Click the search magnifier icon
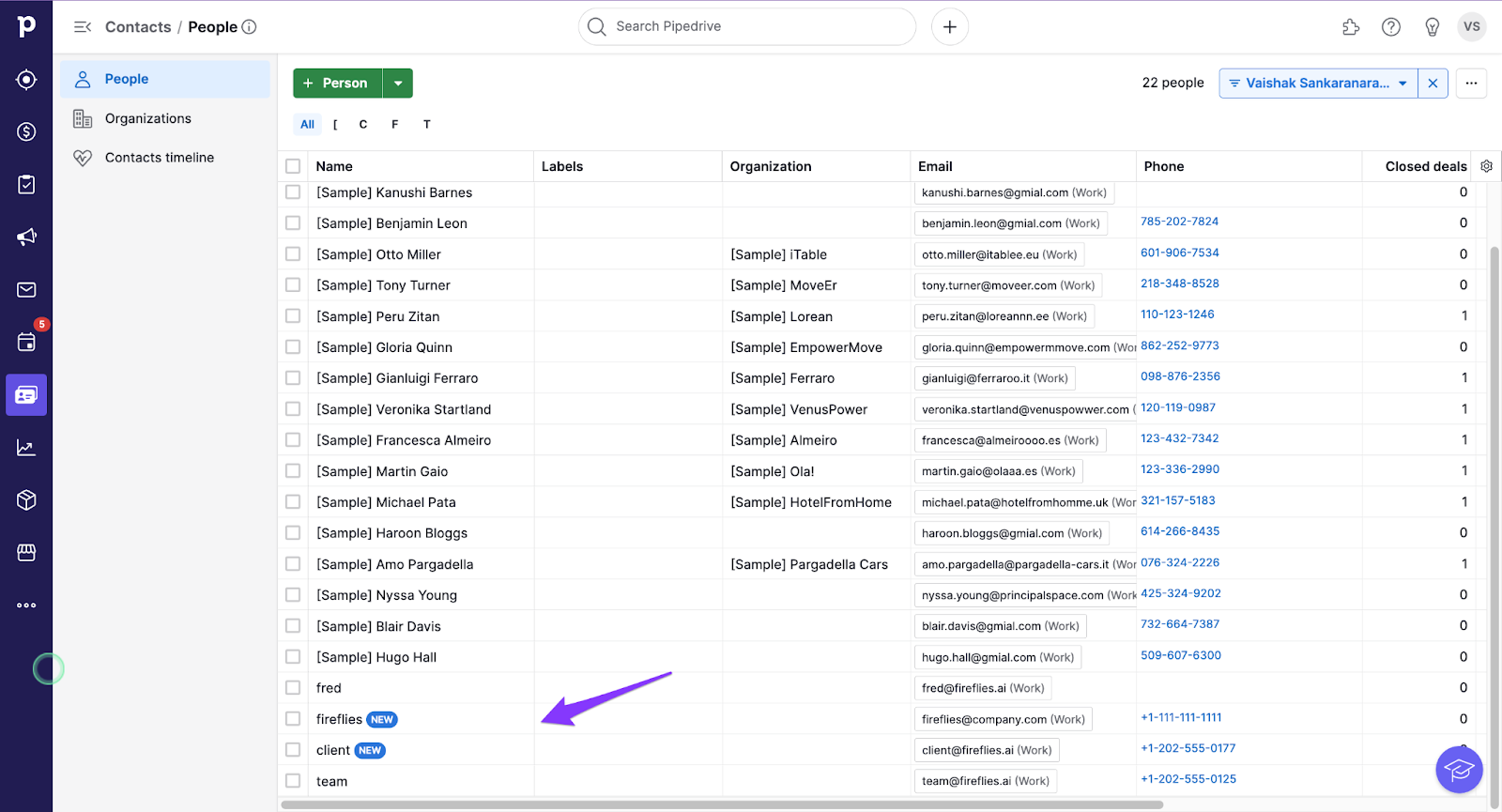Image resolution: width=1502 pixels, height=812 pixels. 597,26
